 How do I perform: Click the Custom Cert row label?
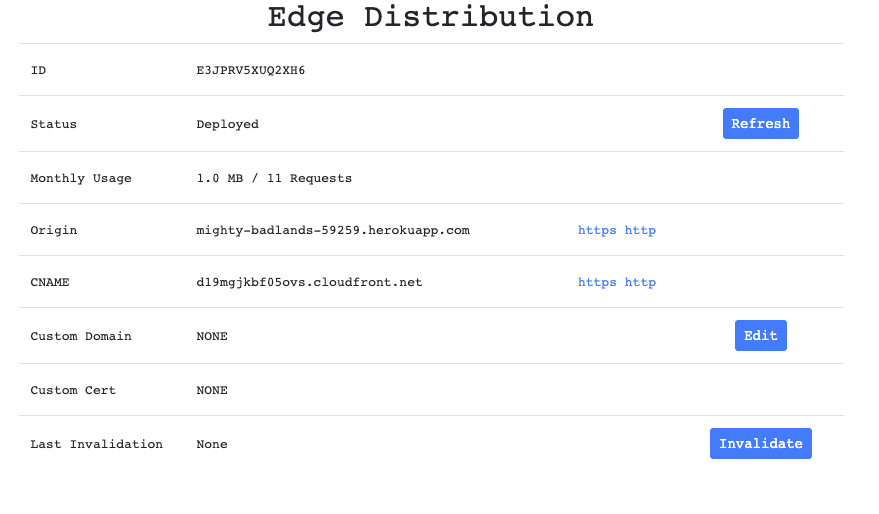pyautogui.click(x=73, y=390)
